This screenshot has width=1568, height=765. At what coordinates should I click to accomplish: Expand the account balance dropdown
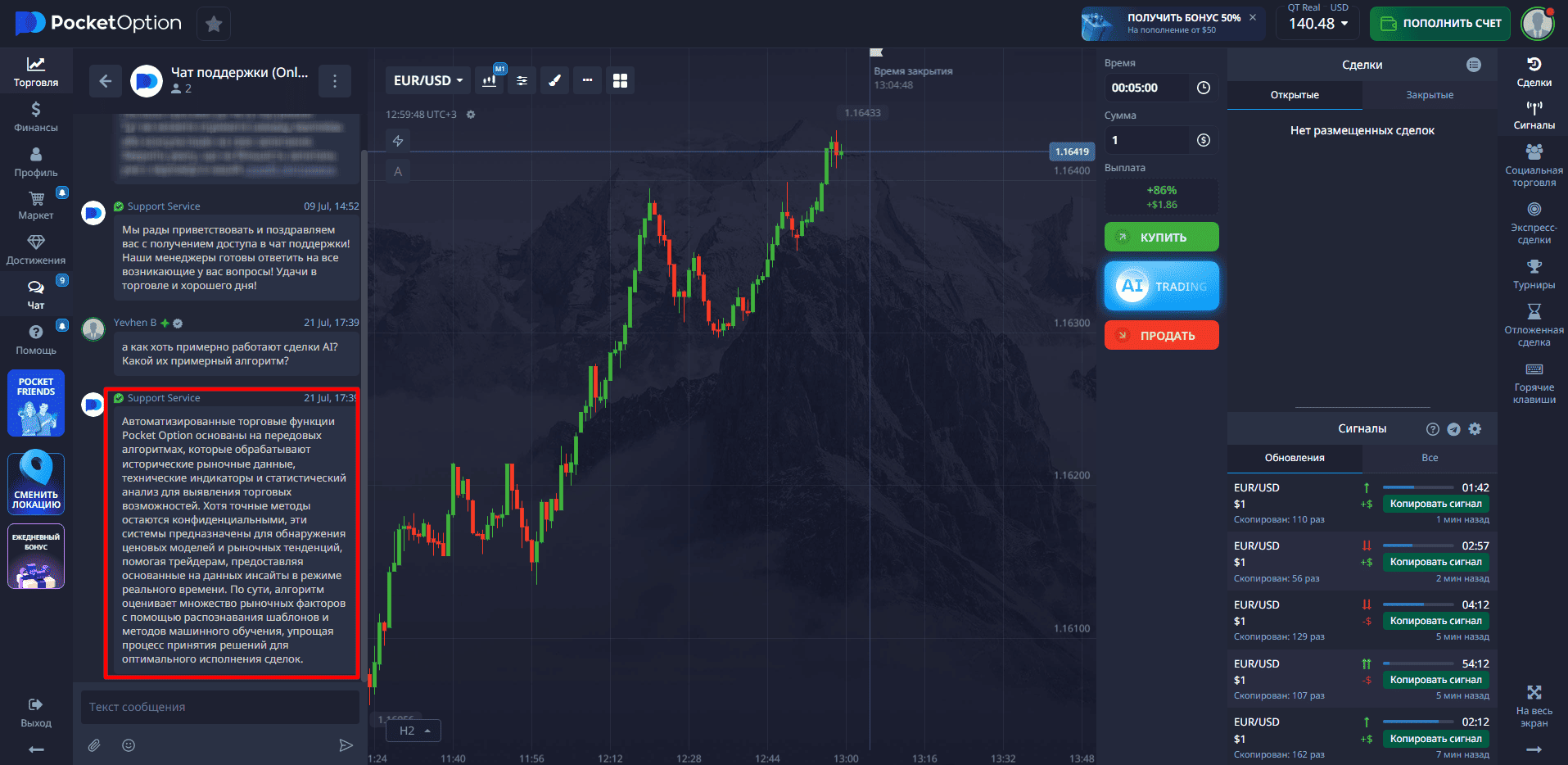[1318, 23]
